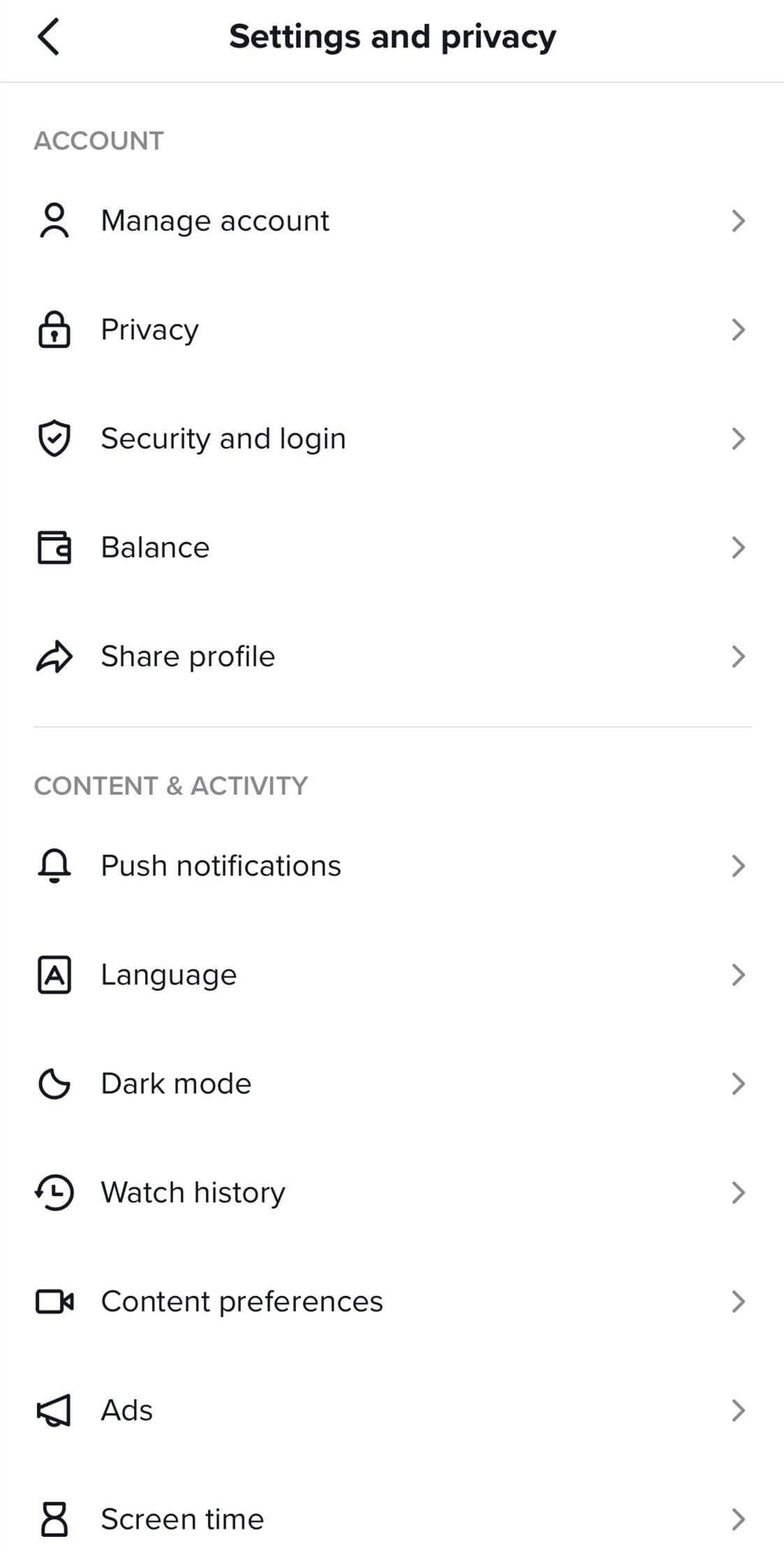Click the bell notifications icon
The image size is (784, 1552).
54,866
